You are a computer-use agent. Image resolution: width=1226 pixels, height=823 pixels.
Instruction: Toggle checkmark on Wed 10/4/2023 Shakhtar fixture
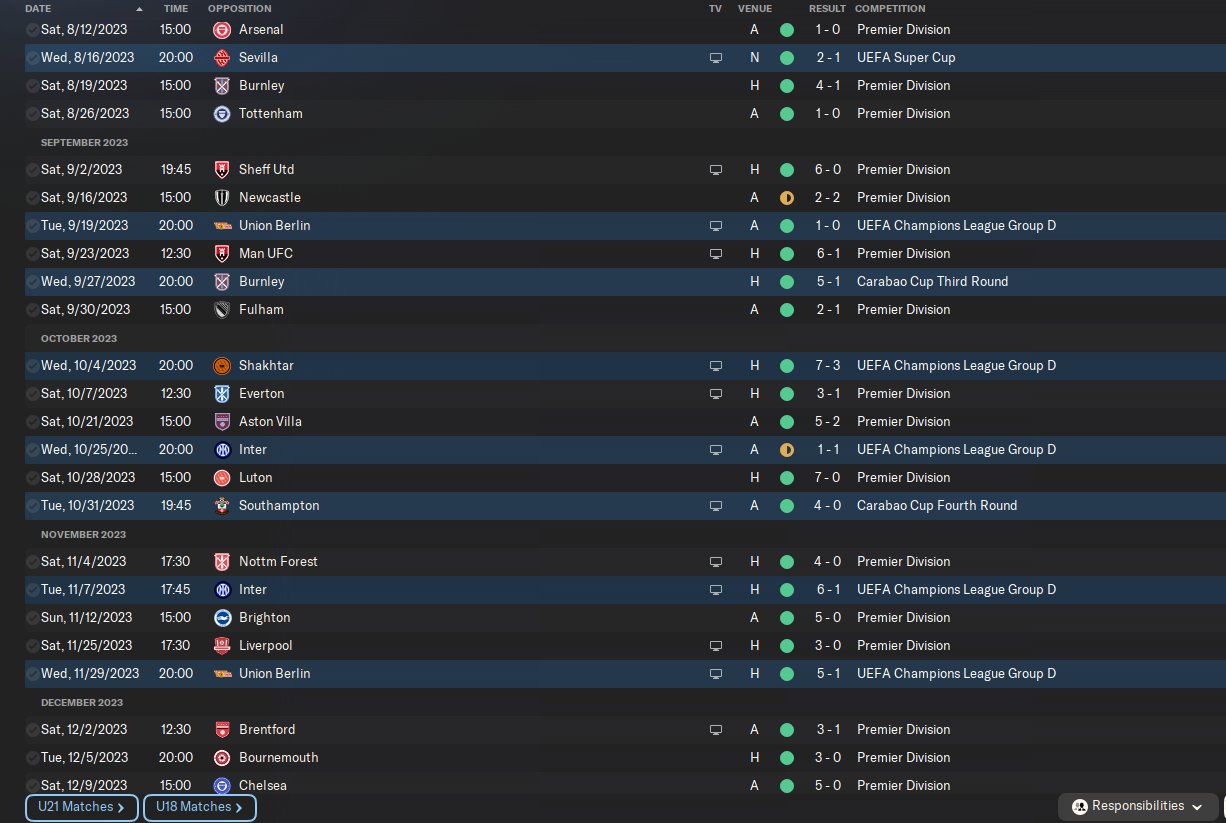click(x=33, y=366)
